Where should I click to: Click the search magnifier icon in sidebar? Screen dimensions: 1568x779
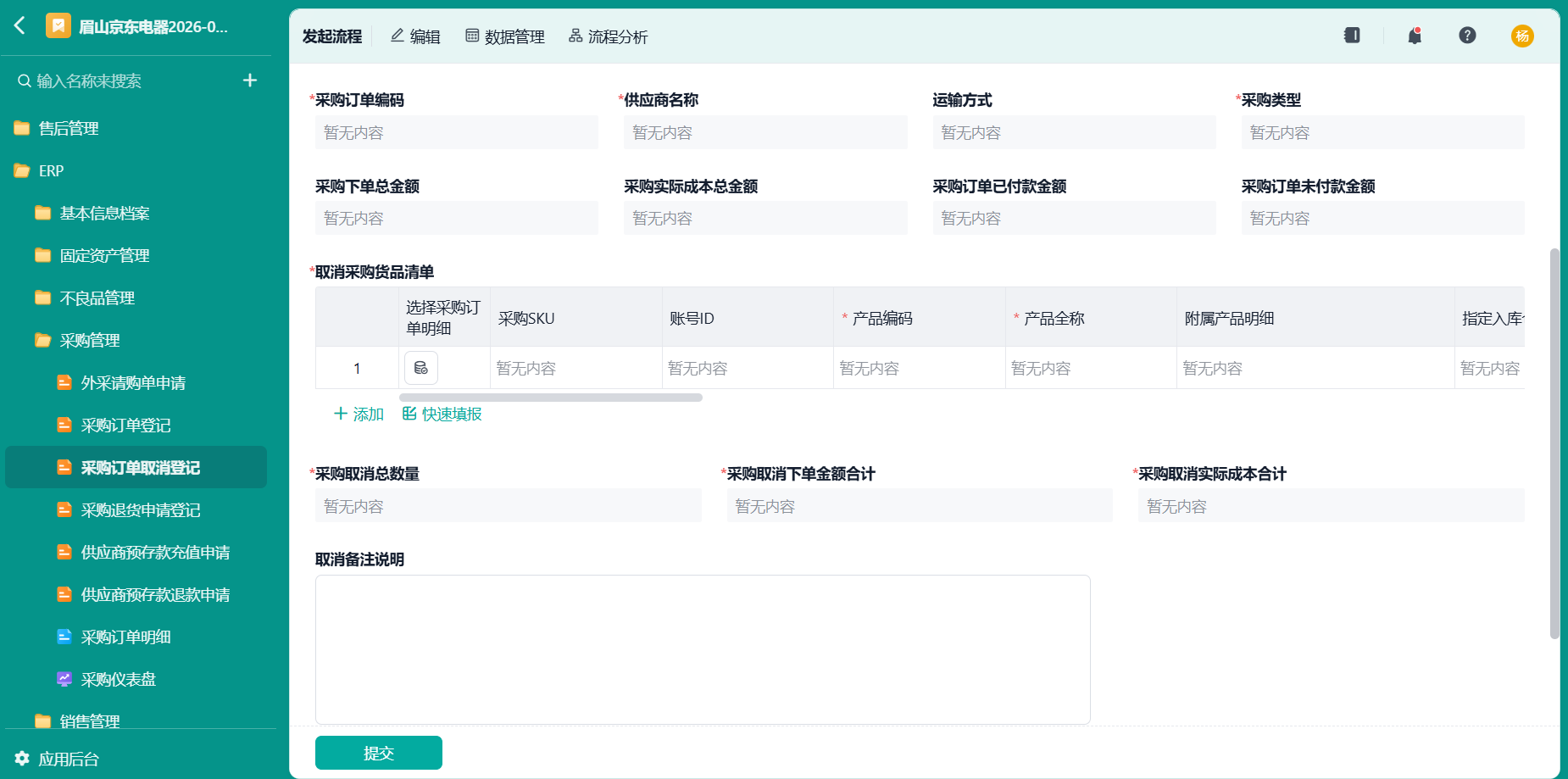25,81
